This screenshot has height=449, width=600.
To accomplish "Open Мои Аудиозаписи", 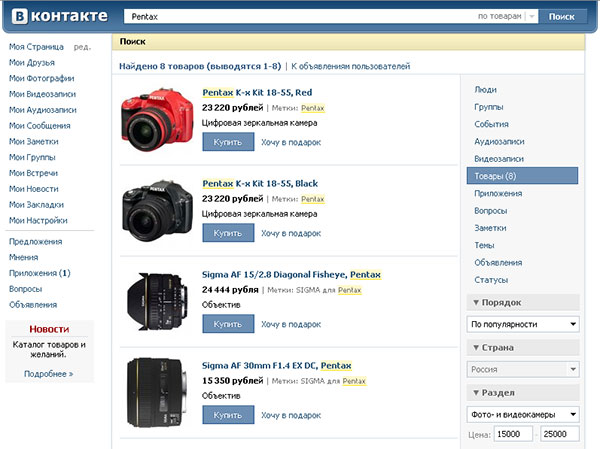I will tap(42, 110).
